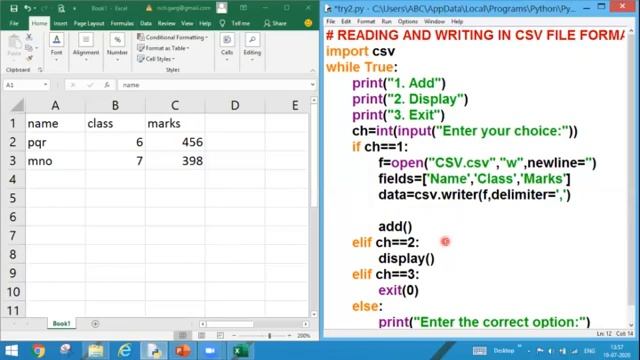The image size is (640, 360).
Task: Select cell B1 containing class
Action: click(x=116, y=123)
